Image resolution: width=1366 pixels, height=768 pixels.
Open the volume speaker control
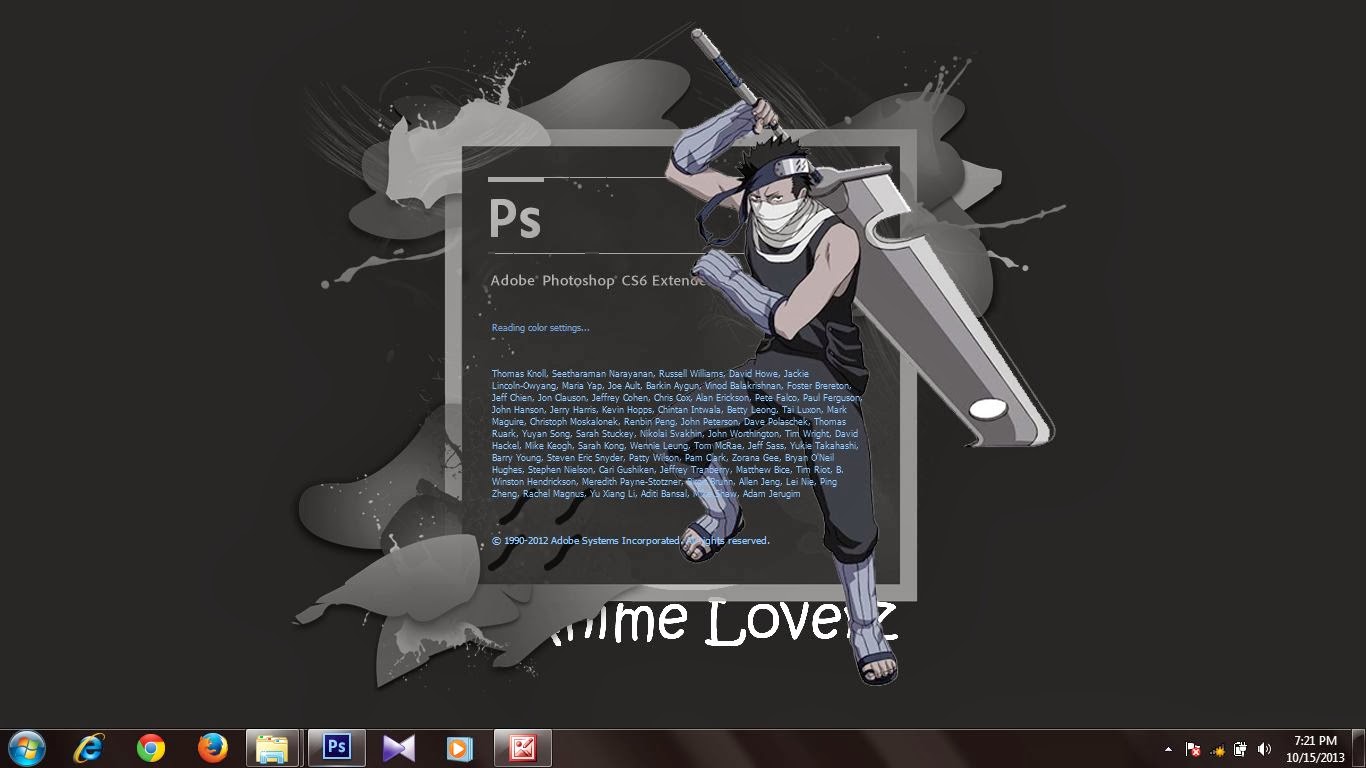[1264, 749]
